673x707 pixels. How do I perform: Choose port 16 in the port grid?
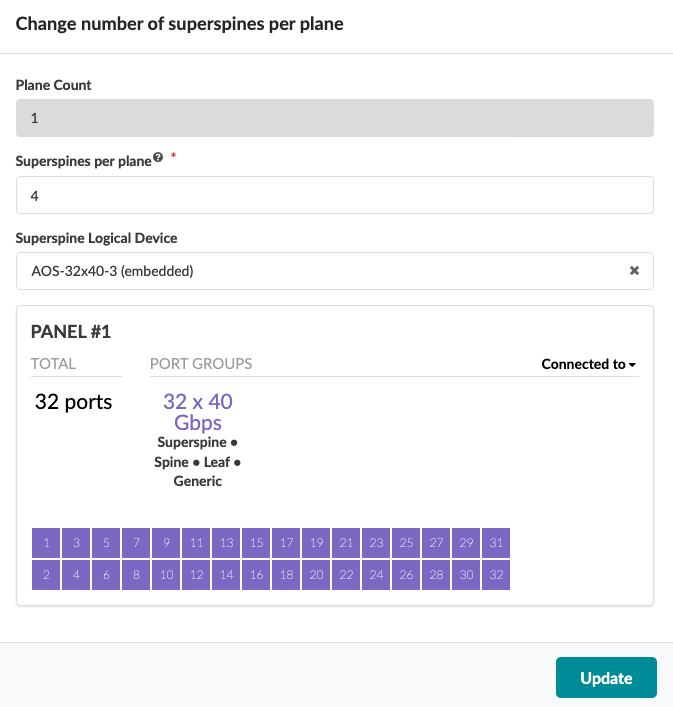click(256, 575)
